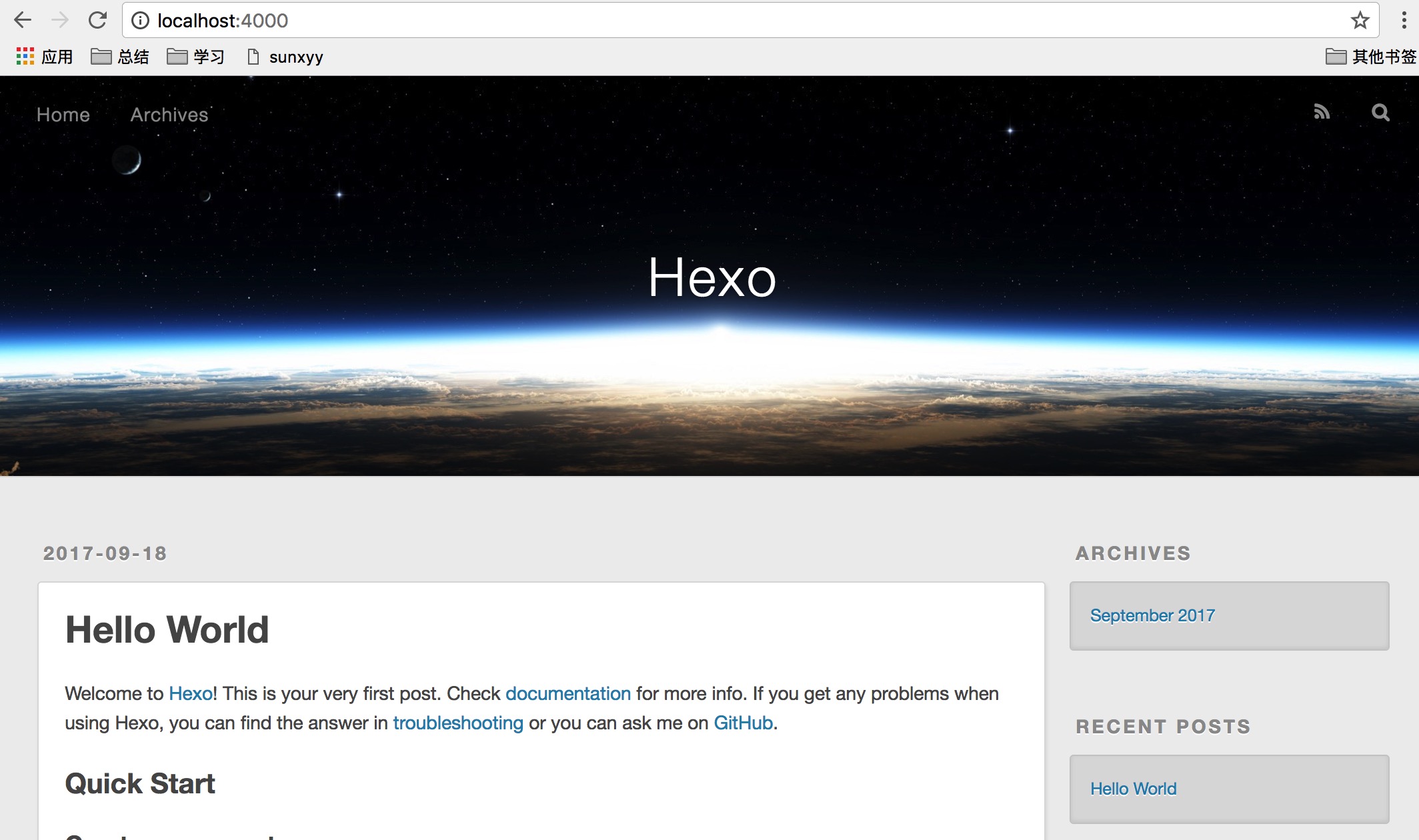Open the RSS feed icon
Screen dimensions: 1419x840
(x=1322, y=112)
